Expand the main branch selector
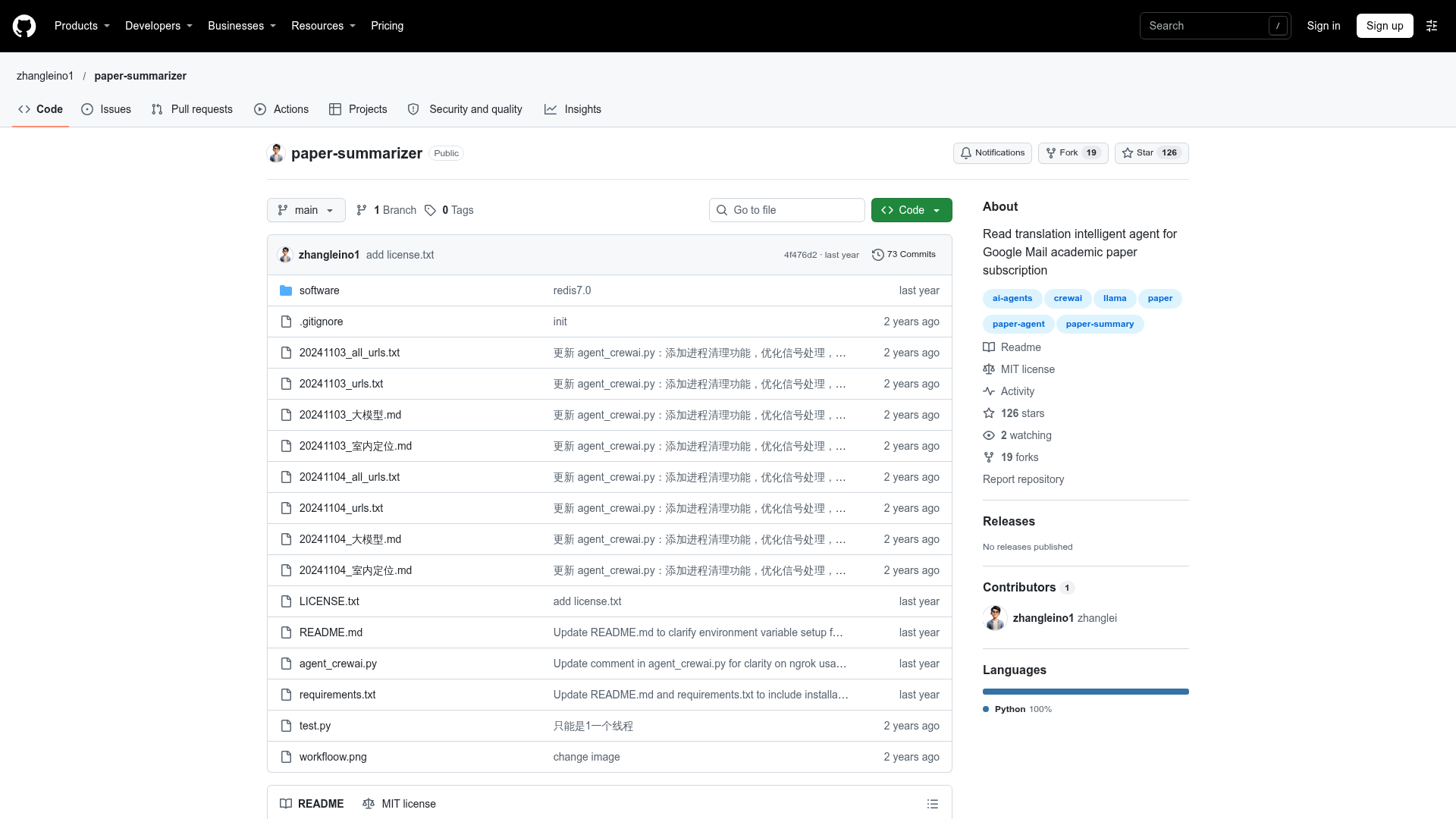This screenshot has height=819, width=1456. 306,210
